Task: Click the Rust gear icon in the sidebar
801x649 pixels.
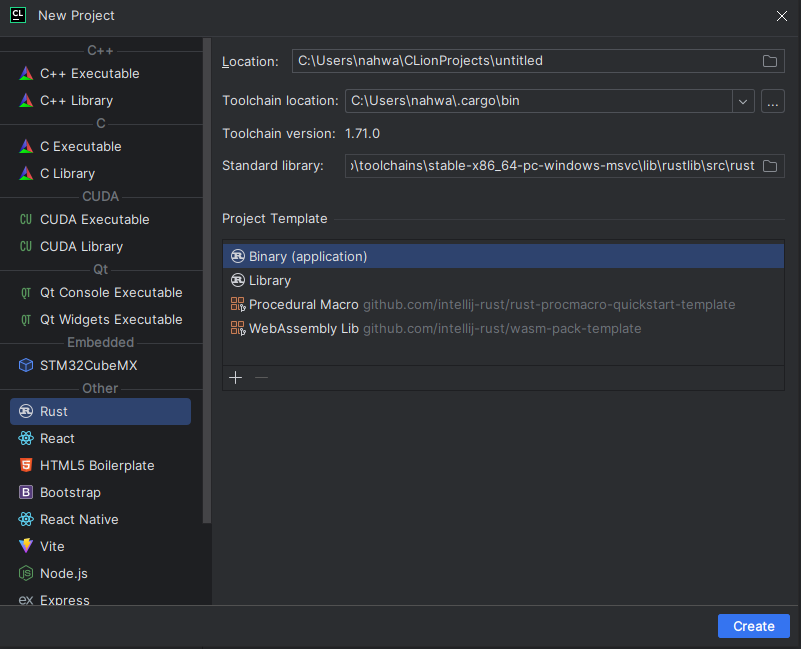Action: [26, 411]
